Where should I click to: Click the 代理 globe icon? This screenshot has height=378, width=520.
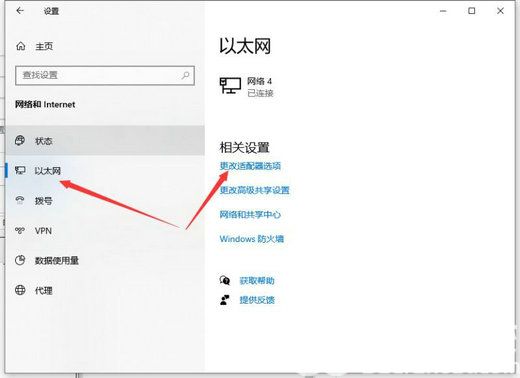[x=20, y=290]
